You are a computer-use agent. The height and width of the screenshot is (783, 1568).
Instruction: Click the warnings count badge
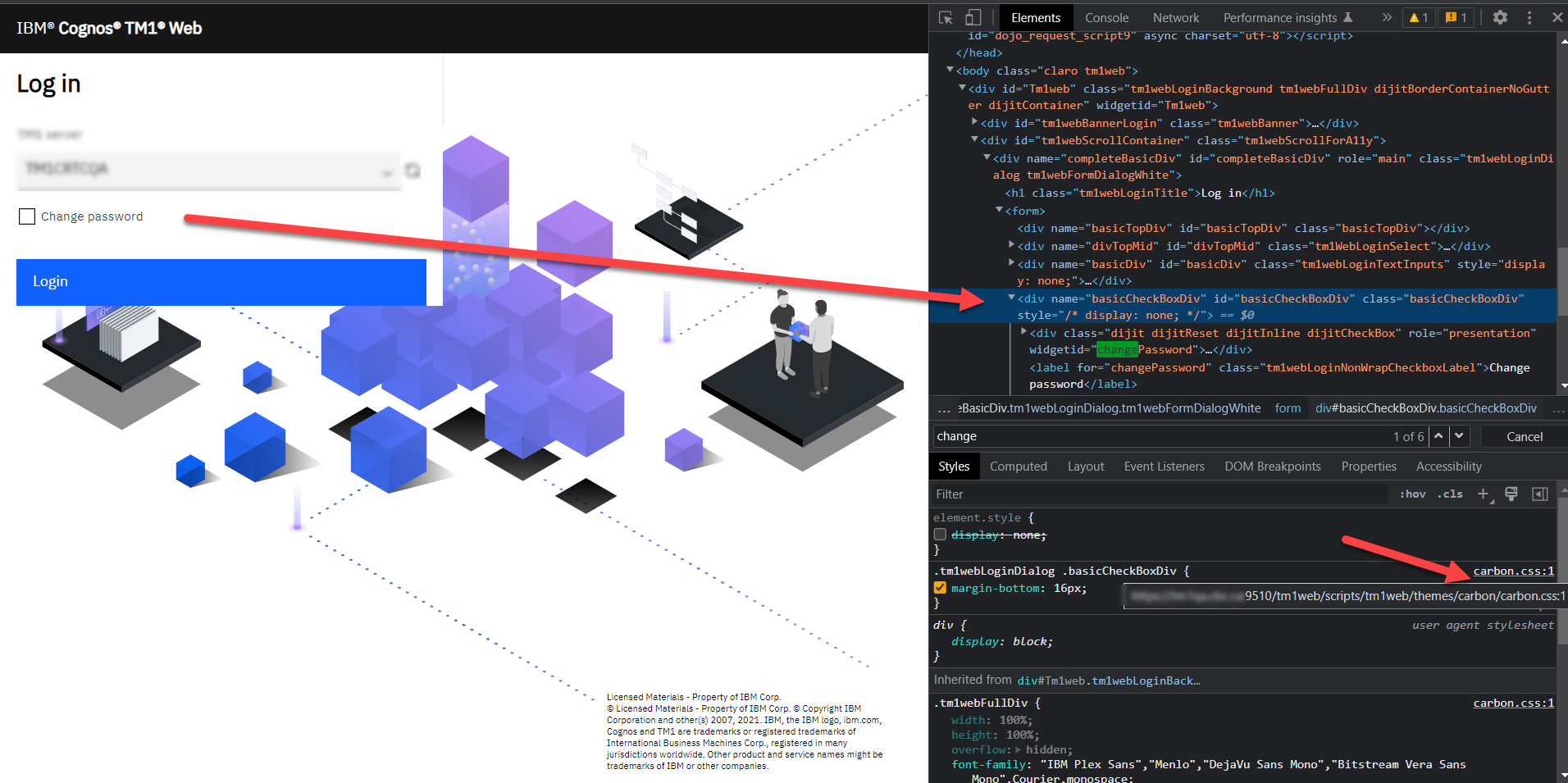[x=1419, y=17]
